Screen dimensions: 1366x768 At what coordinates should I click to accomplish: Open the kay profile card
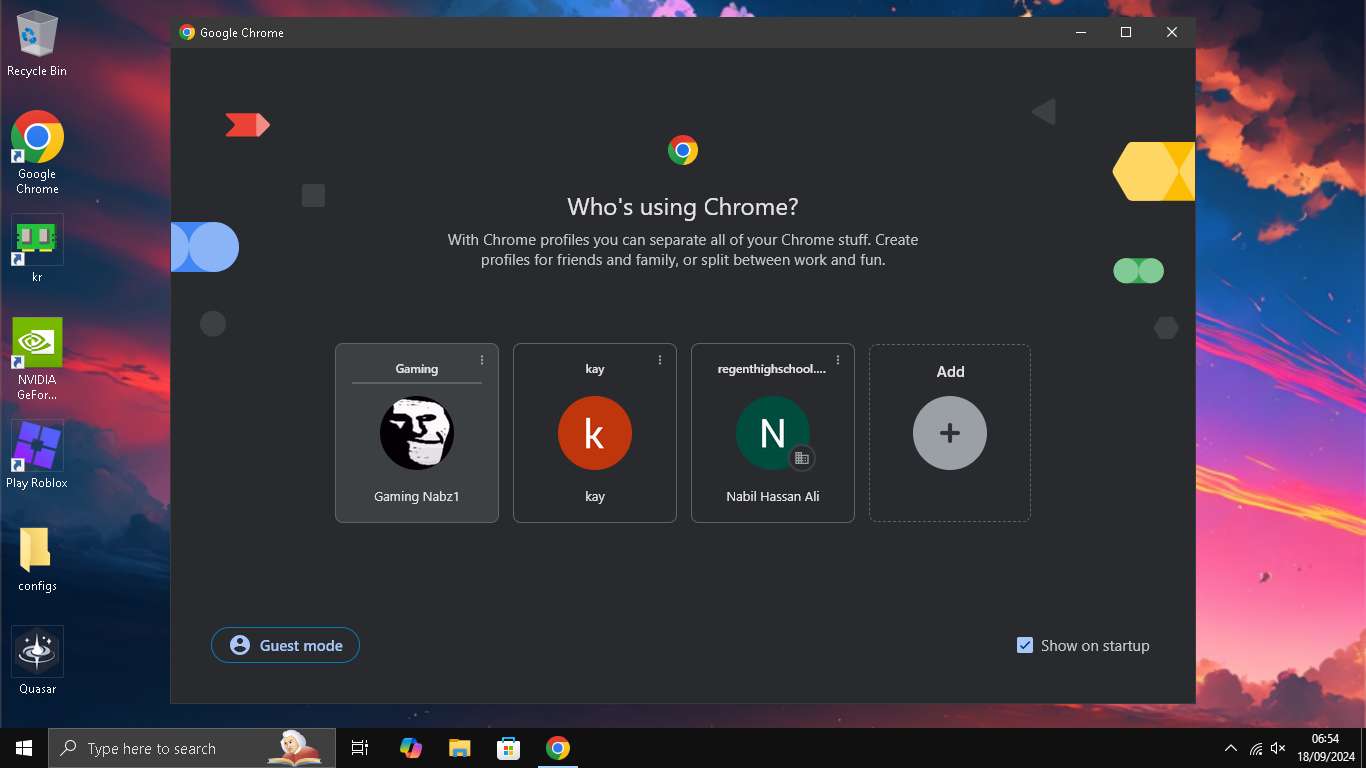(x=595, y=433)
